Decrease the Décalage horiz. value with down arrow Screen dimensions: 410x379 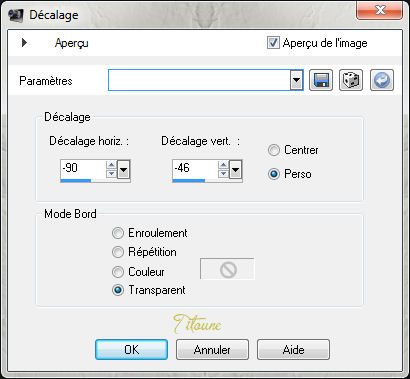(x=112, y=173)
